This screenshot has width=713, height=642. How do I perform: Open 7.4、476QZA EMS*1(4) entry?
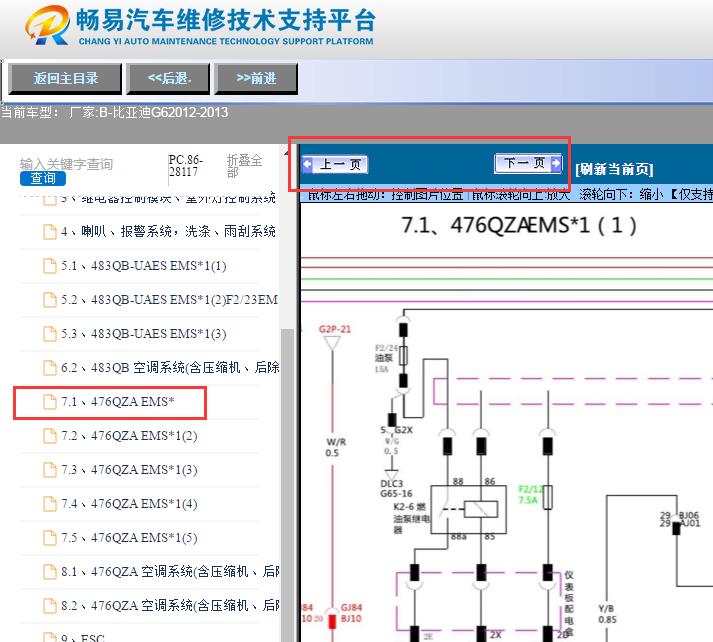click(x=129, y=504)
